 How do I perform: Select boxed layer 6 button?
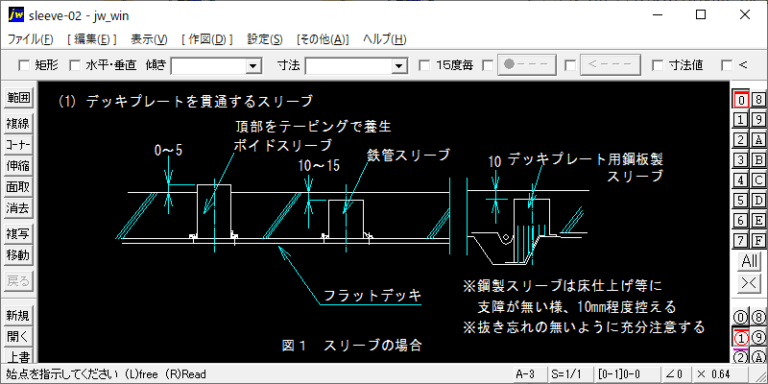(x=741, y=220)
